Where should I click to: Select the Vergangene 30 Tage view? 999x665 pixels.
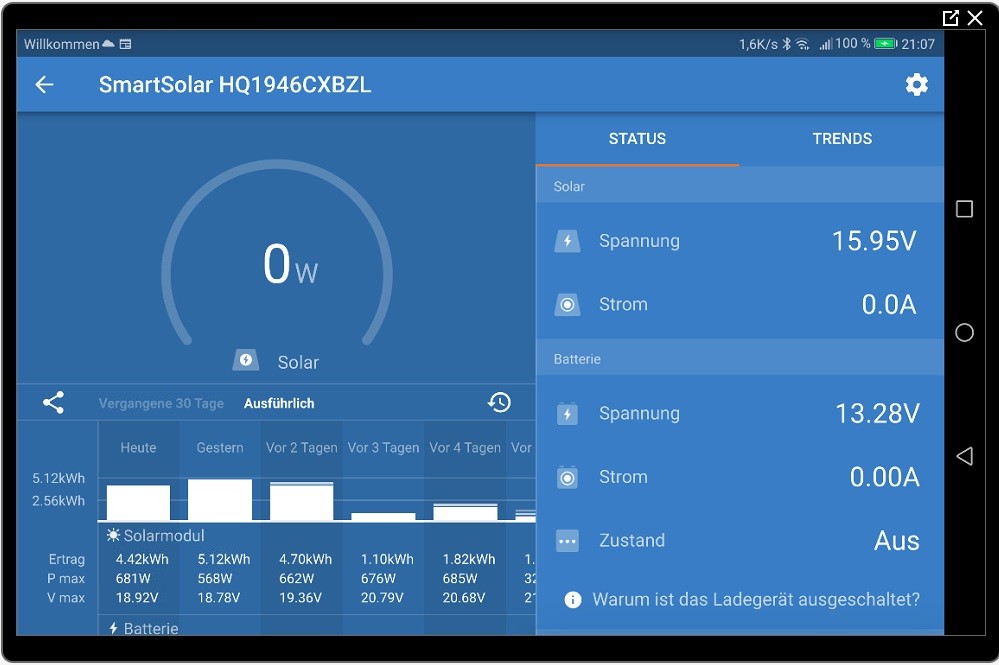pyautogui.click(x=161, y=403)
